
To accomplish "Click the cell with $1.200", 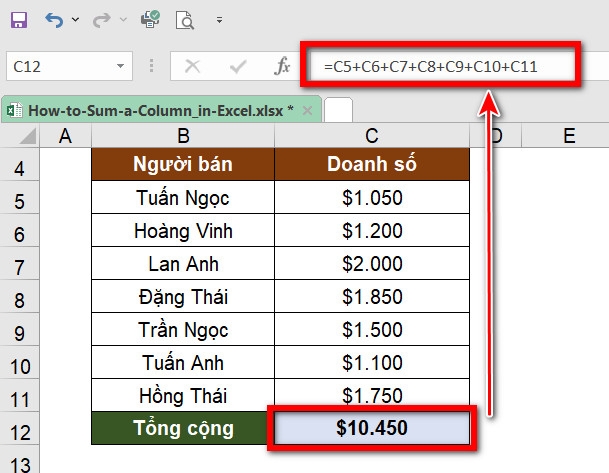I will (x=372, y=230).
